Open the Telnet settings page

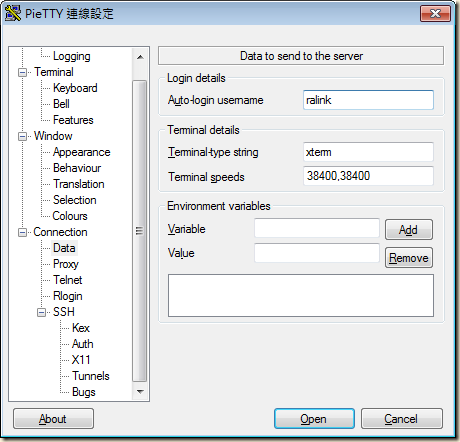[x=67, y=280]
